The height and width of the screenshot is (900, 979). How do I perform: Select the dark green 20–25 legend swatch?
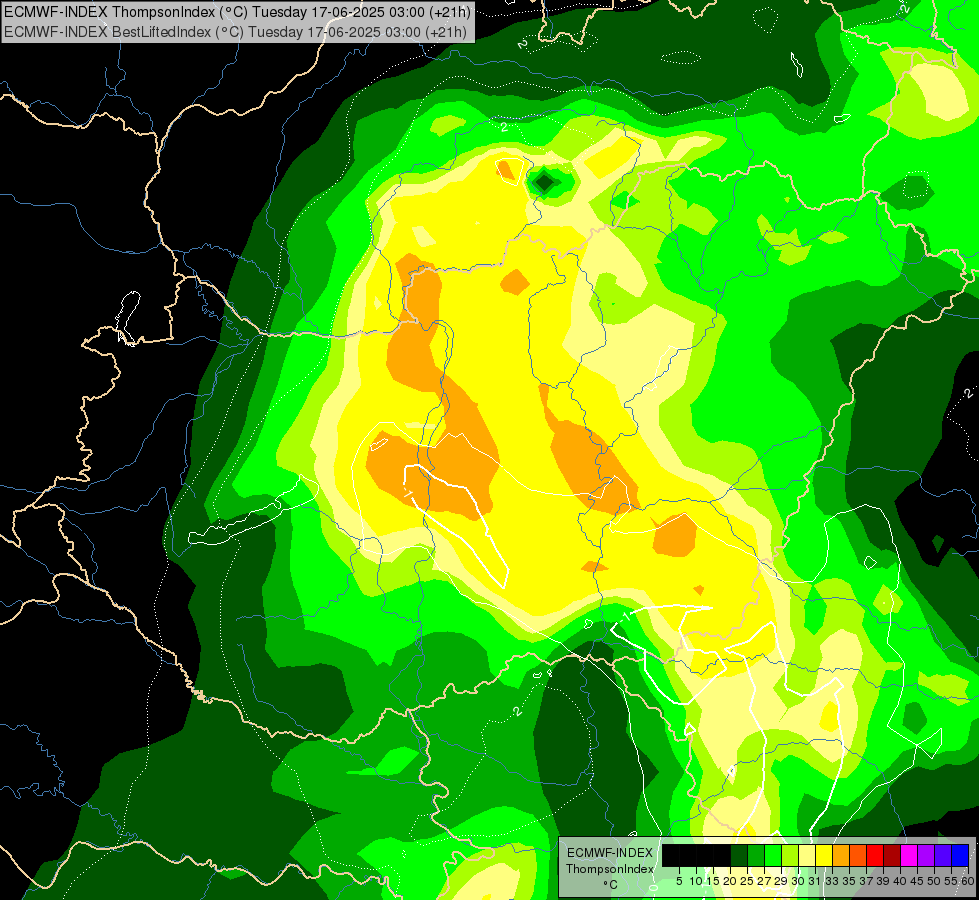(739, 855)
